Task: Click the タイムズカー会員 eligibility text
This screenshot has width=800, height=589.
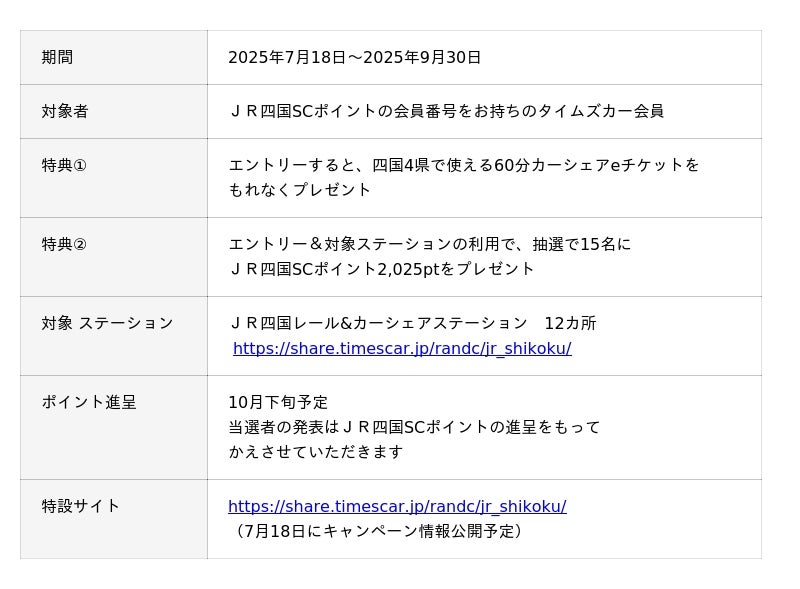Action: tap(446, 112)
